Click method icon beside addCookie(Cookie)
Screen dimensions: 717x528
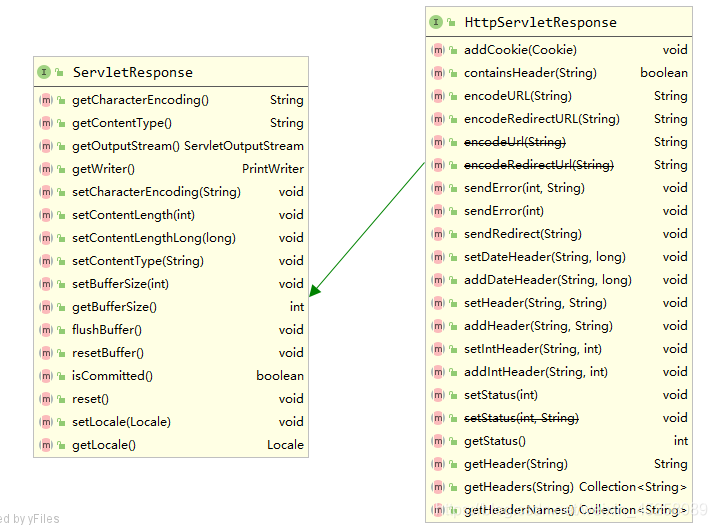(x=438, y=49)
